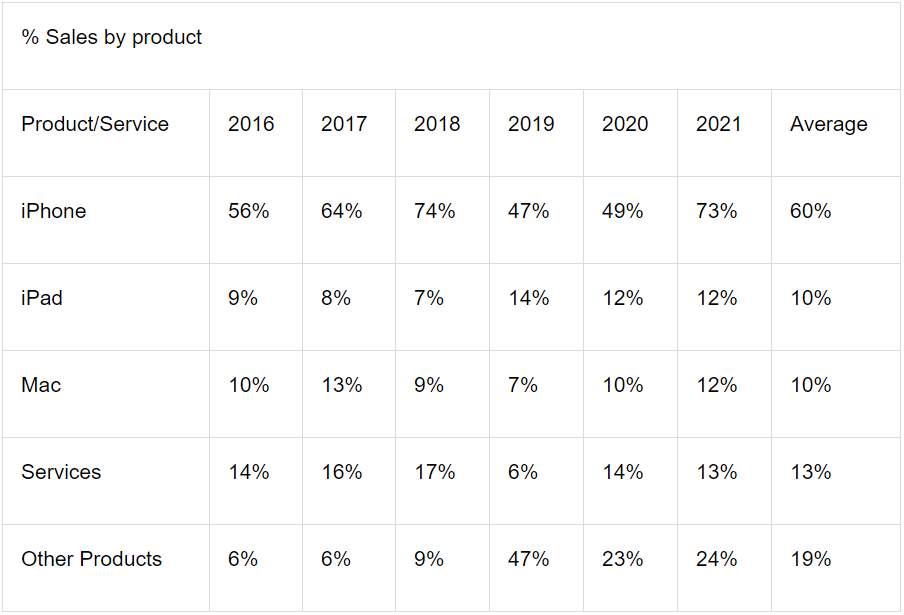This screenshot has width=904, height=615.
Task: Select iPhone's average cell showing 60%
Action: (811, 212)
